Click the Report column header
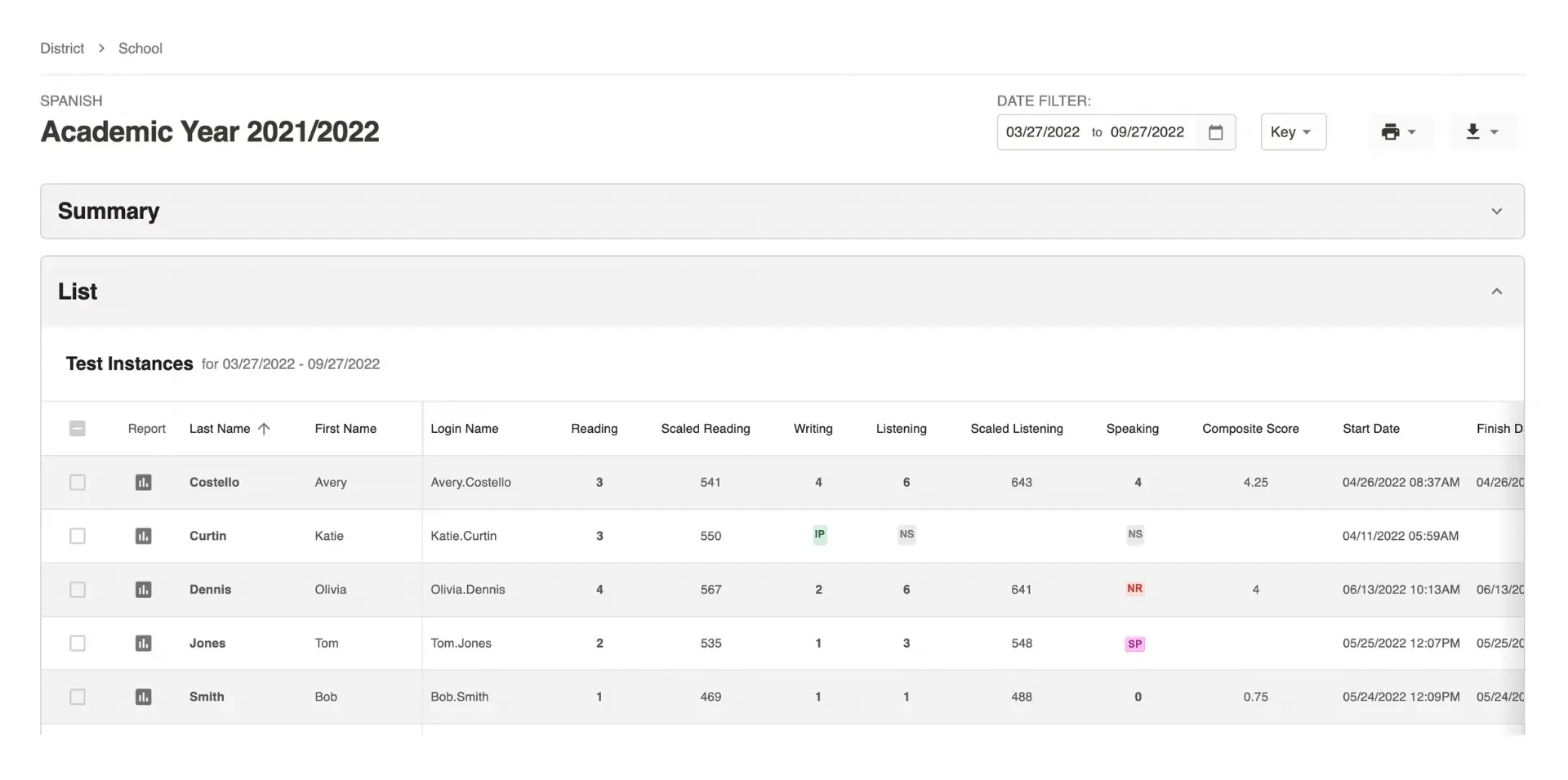This screenshot has height=780, width=1568. [x=147, y=429]
